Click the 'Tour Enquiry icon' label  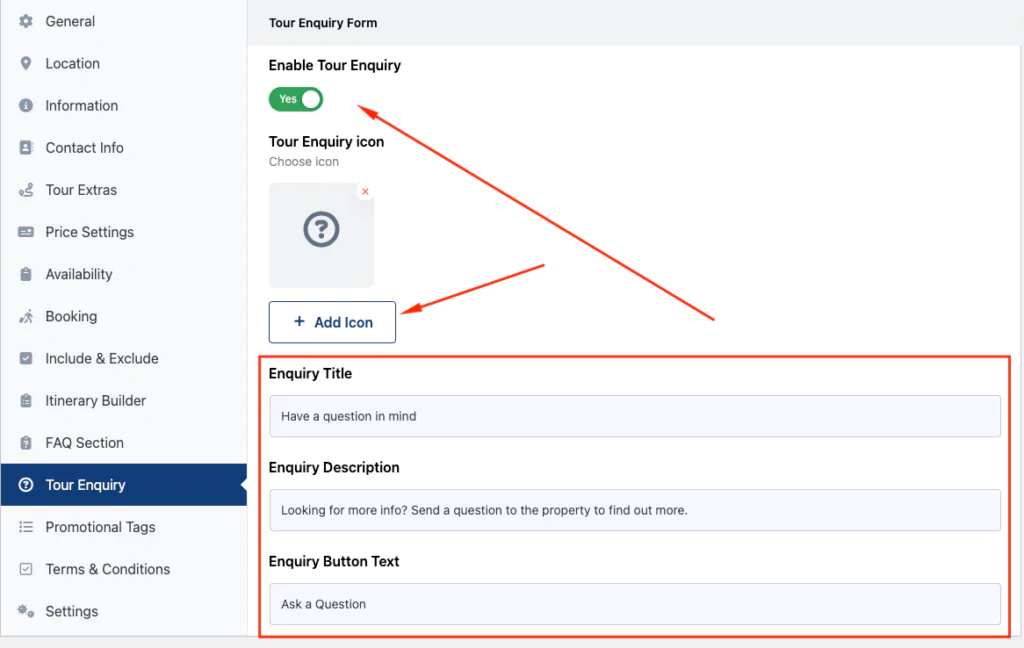326,142
